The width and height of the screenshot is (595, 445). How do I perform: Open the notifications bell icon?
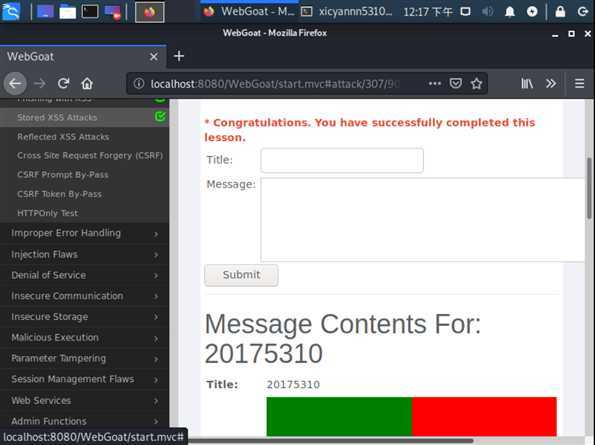point(510,12)
